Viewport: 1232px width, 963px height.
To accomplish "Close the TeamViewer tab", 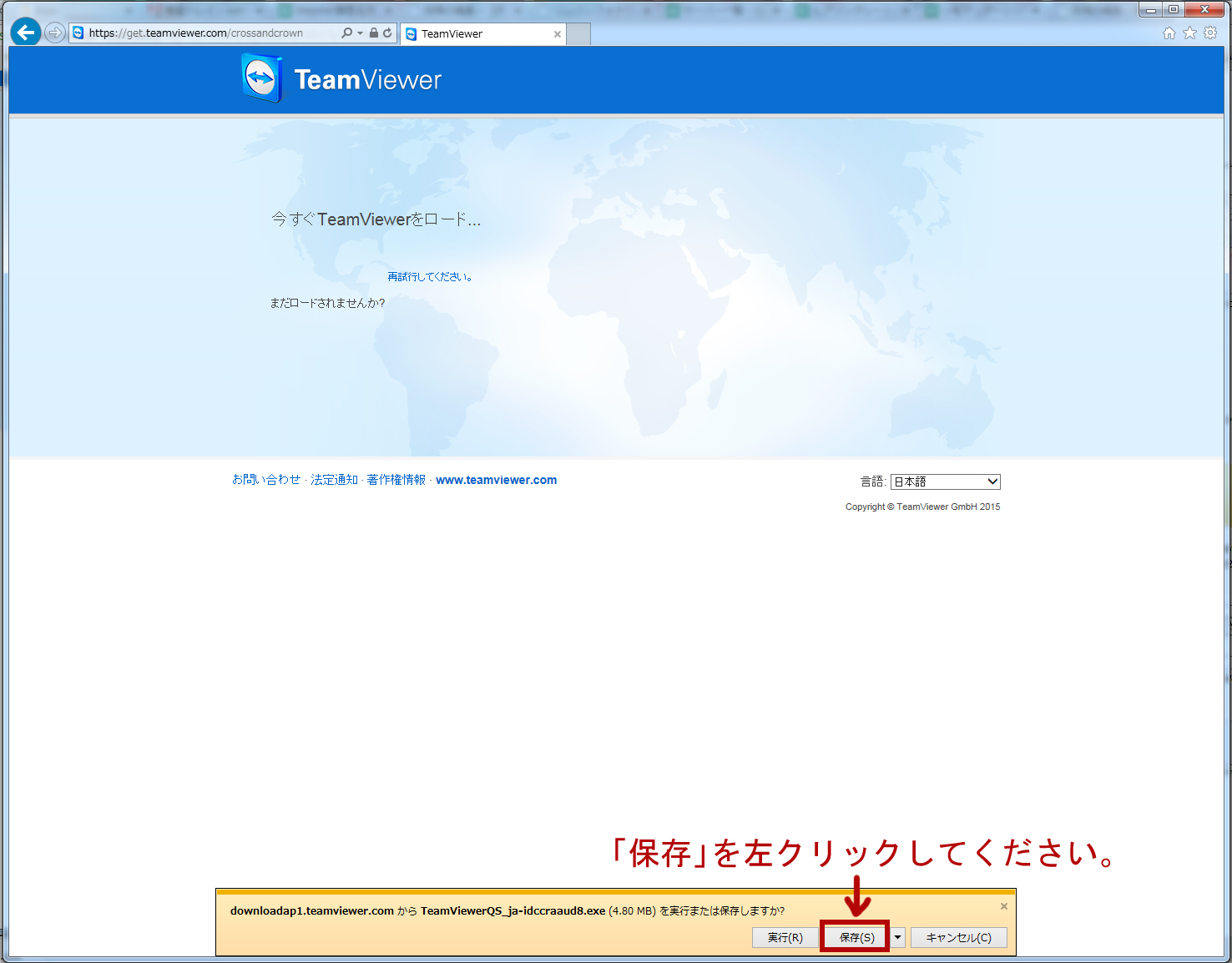I will click(x=558, y=34).
